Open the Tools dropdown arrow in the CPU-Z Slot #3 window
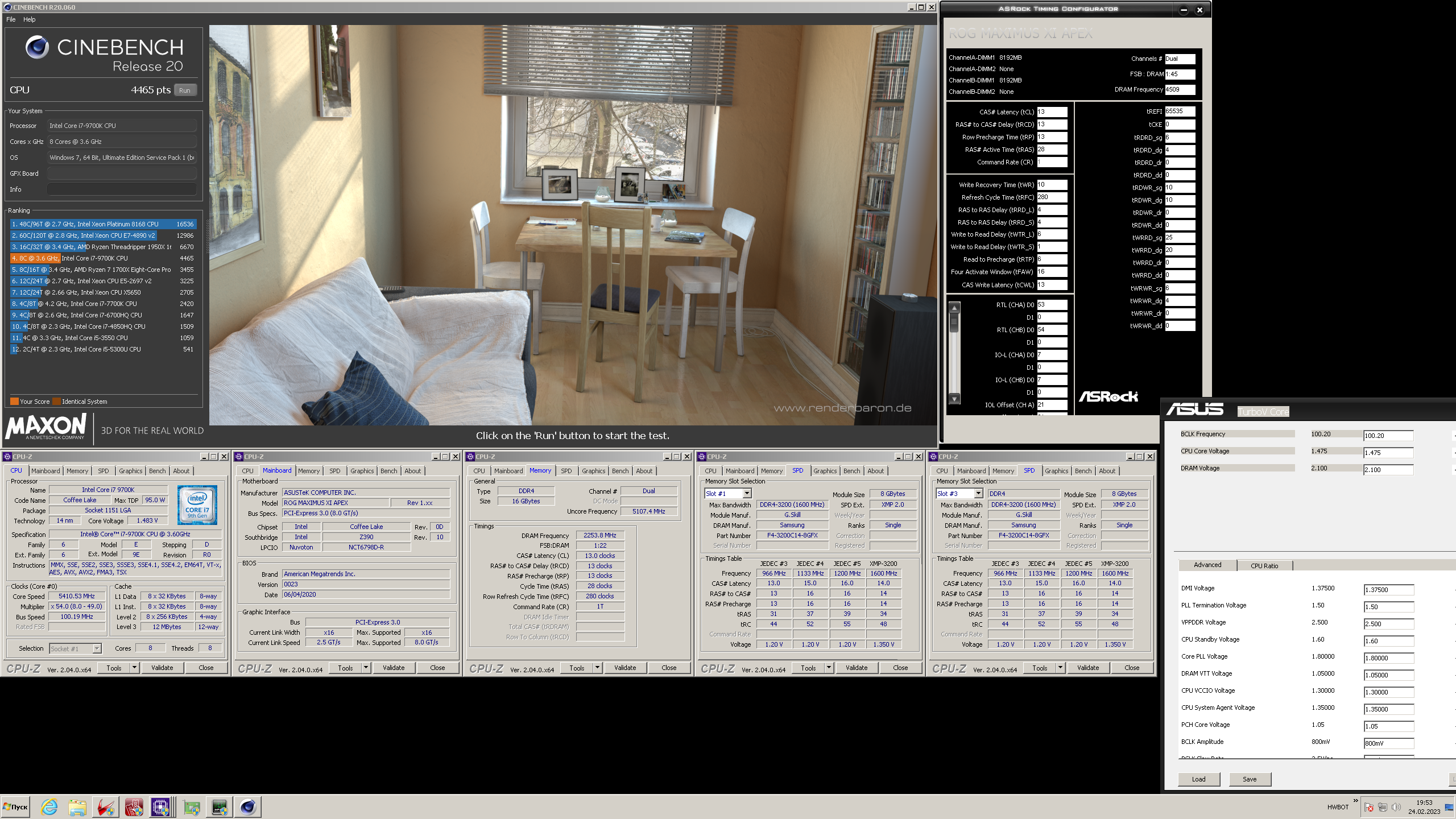Viewport: 1456px width, 819px height. [1061, 667]
